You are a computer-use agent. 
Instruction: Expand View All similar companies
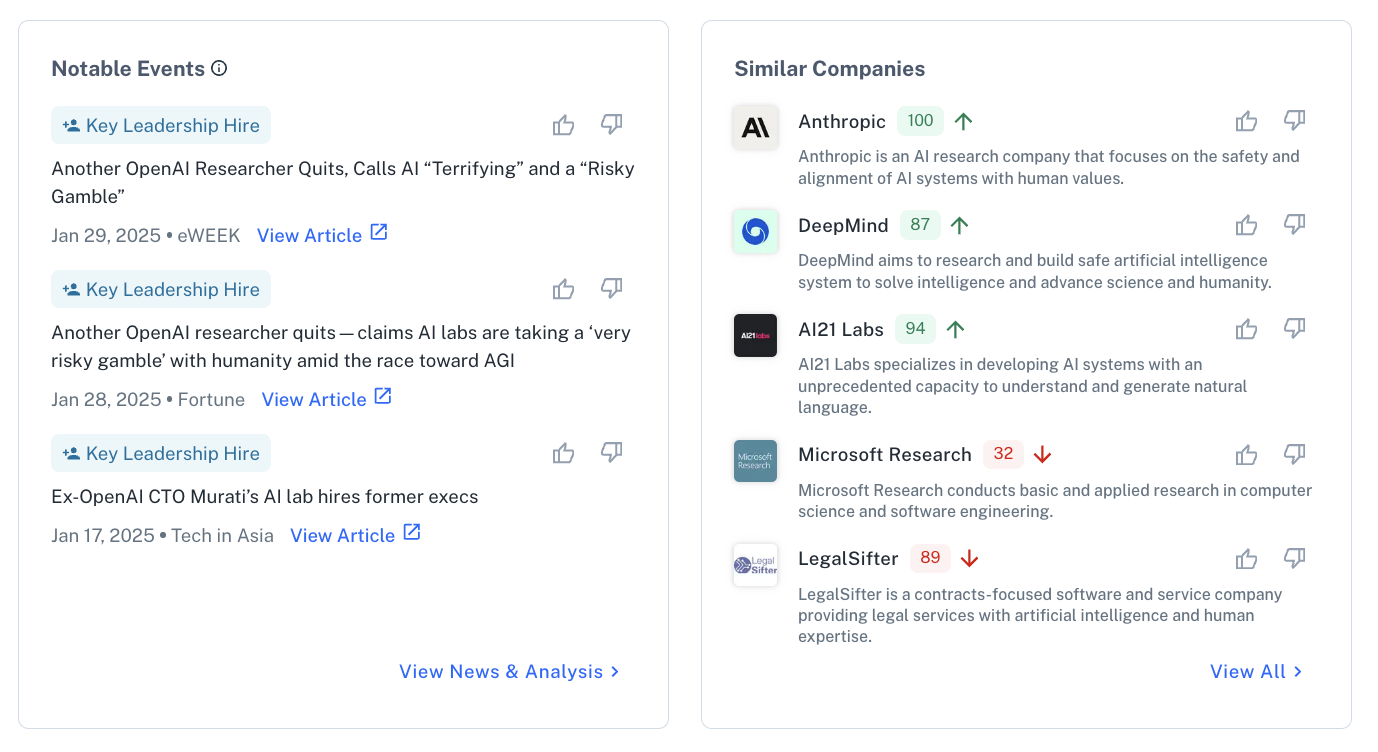pyautogui.click(x=1256, y=671)
